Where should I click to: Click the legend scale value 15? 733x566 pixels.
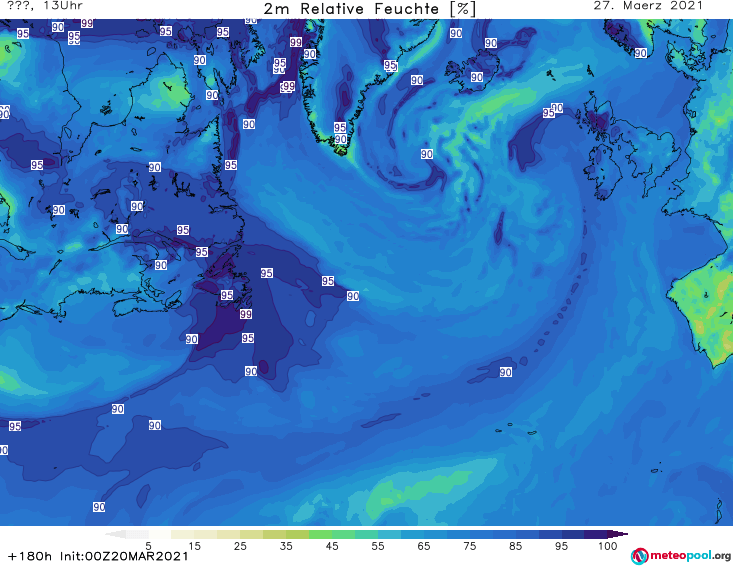(194, 546)
